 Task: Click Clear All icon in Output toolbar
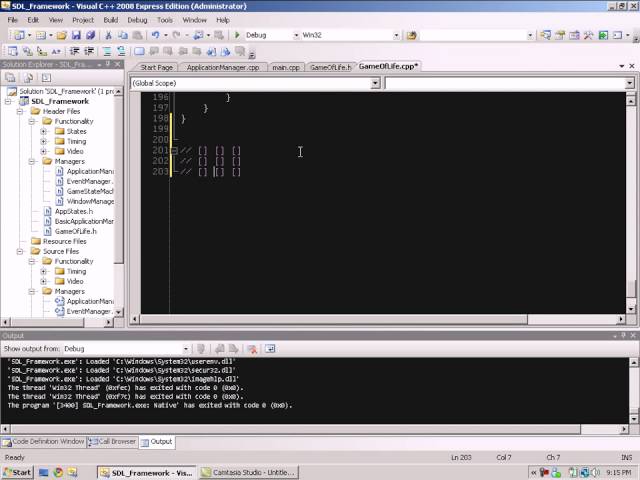(252, 349)
